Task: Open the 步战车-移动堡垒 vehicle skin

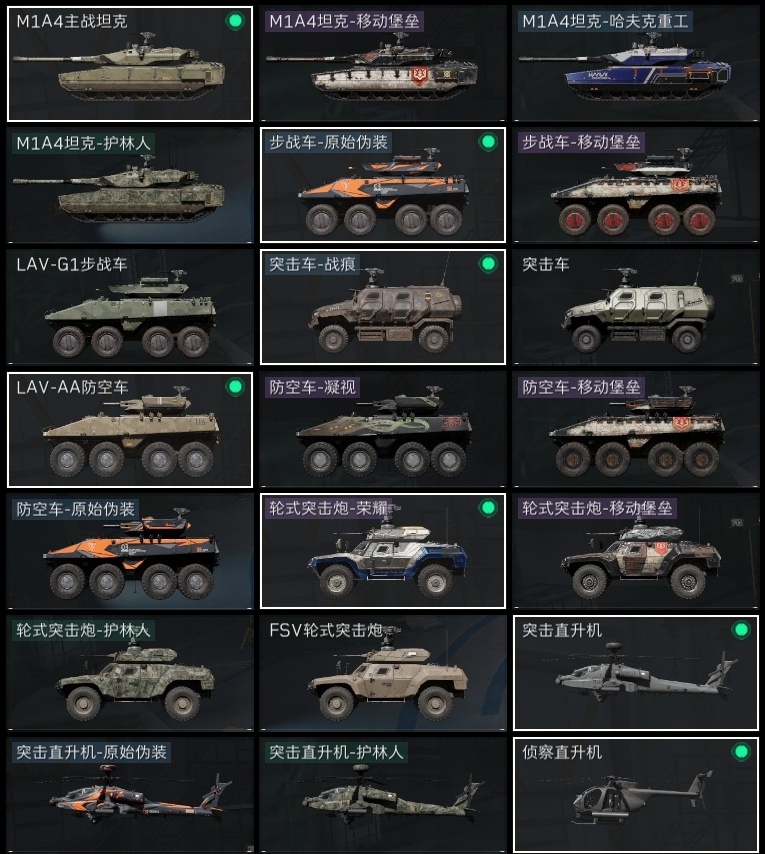Action: coord(635,185)
